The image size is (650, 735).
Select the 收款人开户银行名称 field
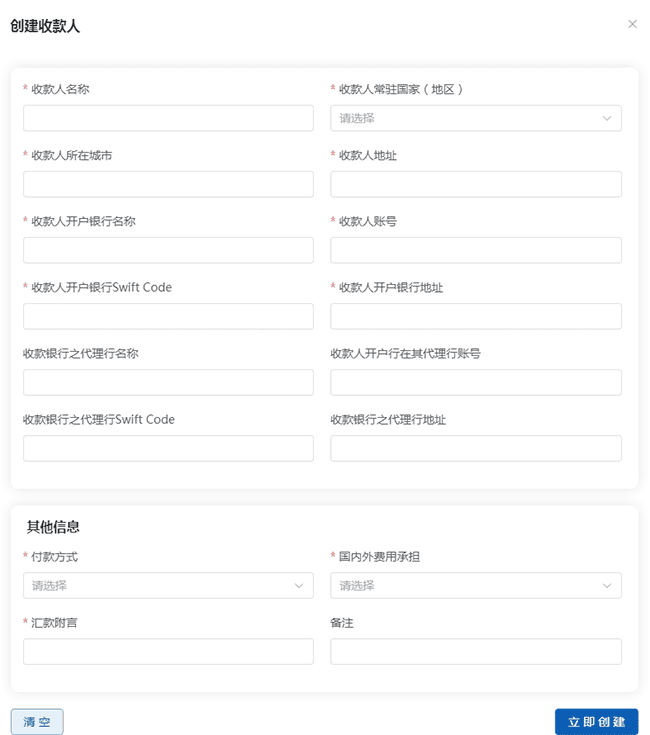168,250
